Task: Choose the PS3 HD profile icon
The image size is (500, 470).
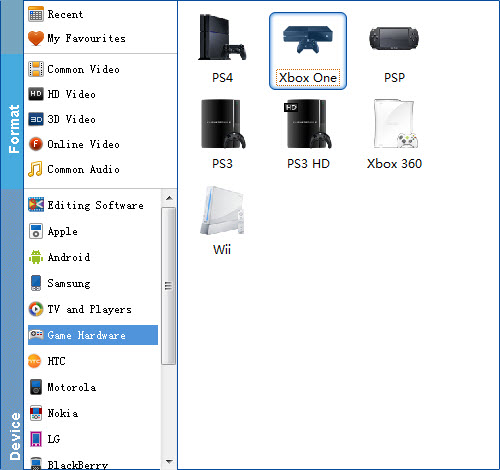Action: coord(308,124)
